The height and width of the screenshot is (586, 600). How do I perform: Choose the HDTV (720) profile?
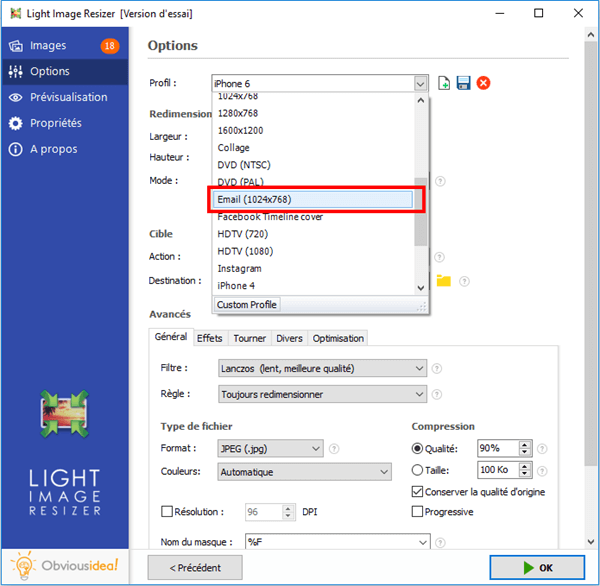(x=313, y=234)
